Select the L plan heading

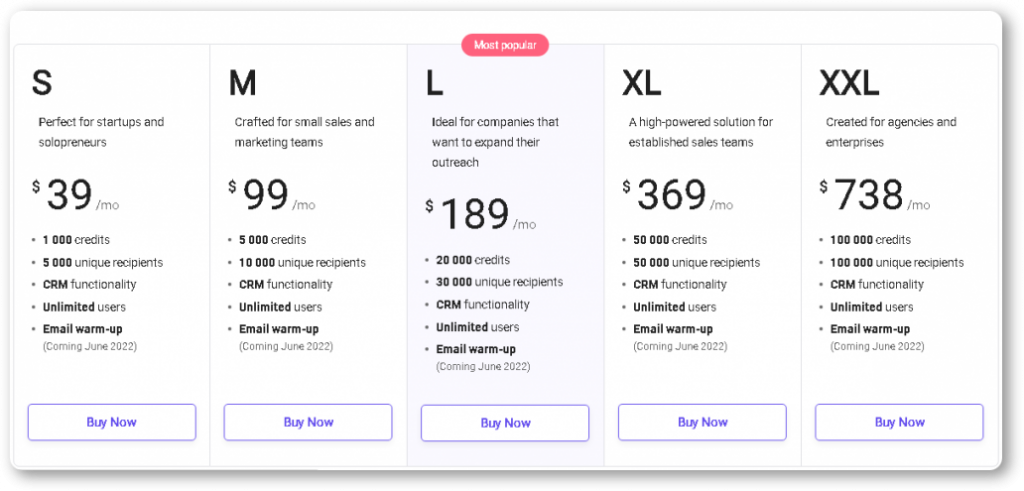[x=434, y=82]
